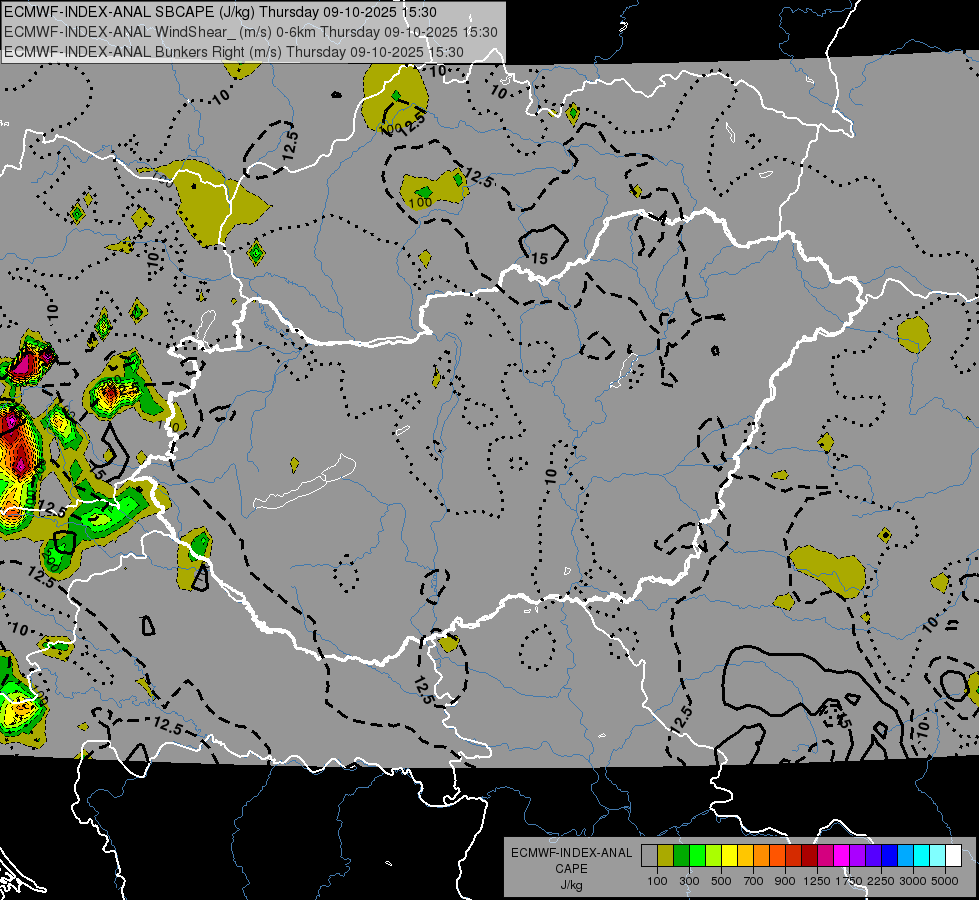Click the 5000 legend scale value
The height and width of the screenshot is (900, 979).
(945, 881)
